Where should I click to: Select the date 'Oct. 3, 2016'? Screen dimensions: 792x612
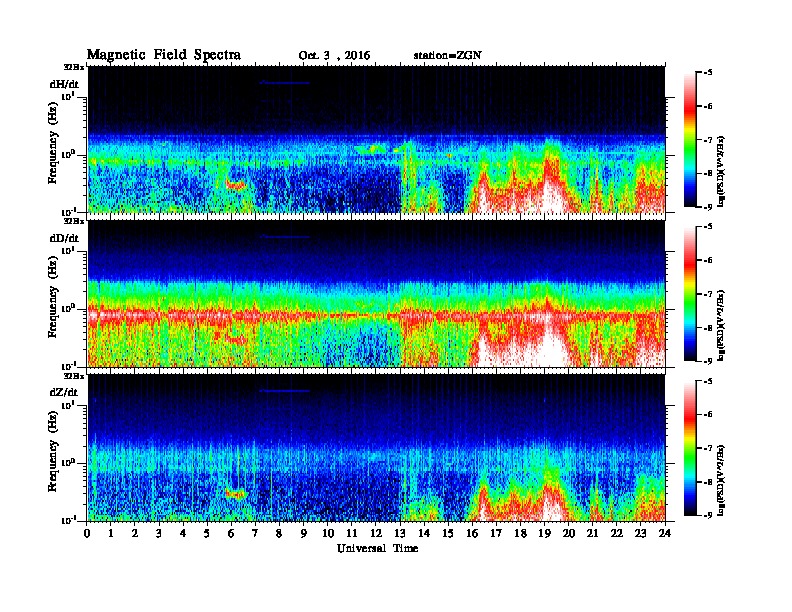(334, 56)
